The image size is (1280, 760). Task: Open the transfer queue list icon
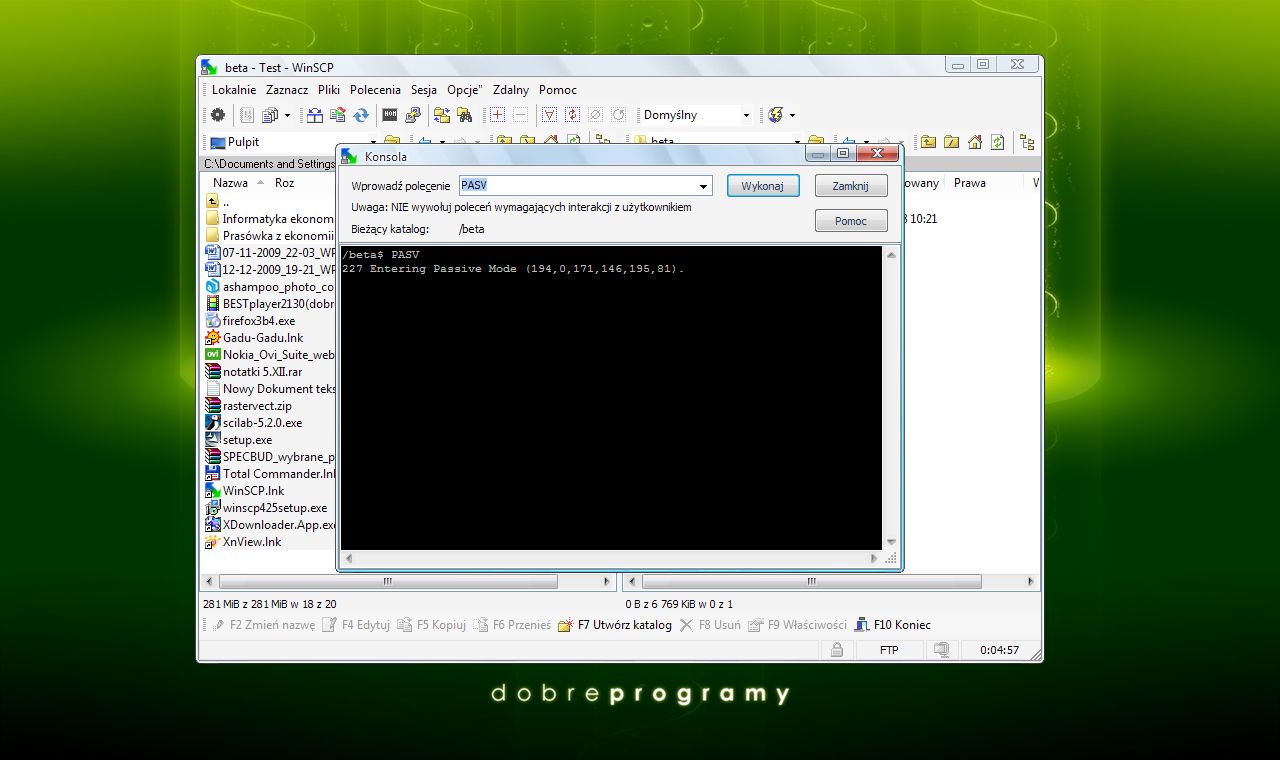click(x=269, y=115)
